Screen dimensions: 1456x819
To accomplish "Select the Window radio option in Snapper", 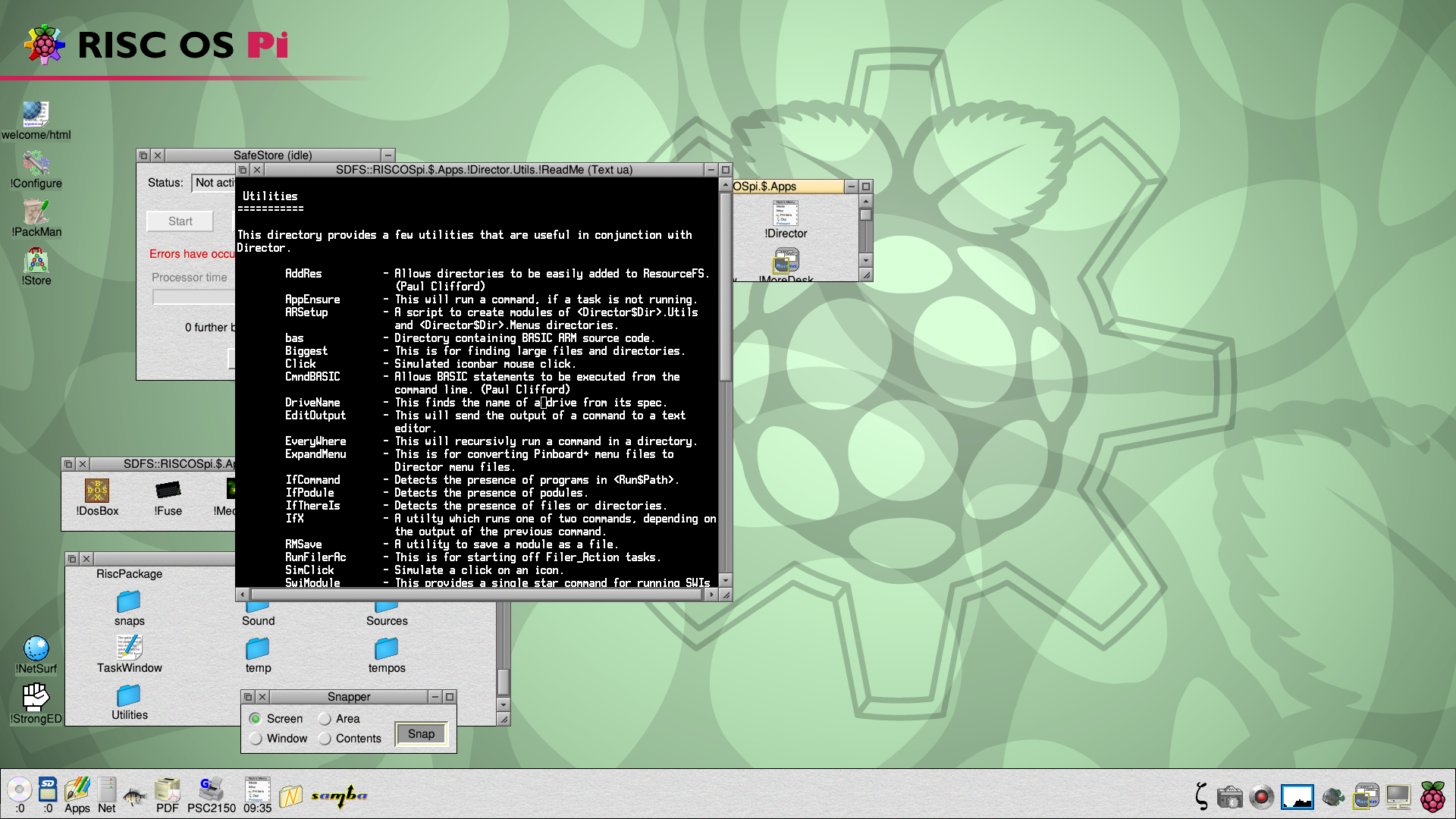I will pyautogui.click(x=255, y=739).
